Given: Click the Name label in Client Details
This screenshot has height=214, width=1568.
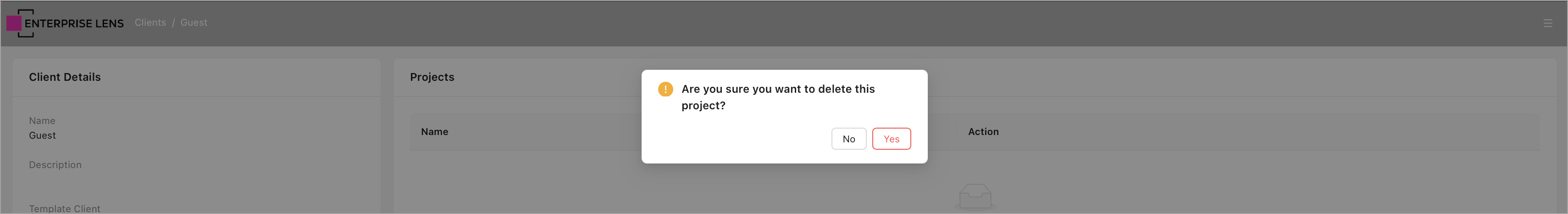Looking at the screenshot, I should pos(42,121).
